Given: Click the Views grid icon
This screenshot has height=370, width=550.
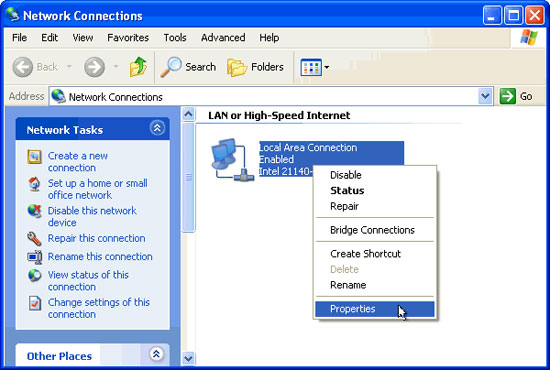Looking at the screenshot, I should coord(311,67).
